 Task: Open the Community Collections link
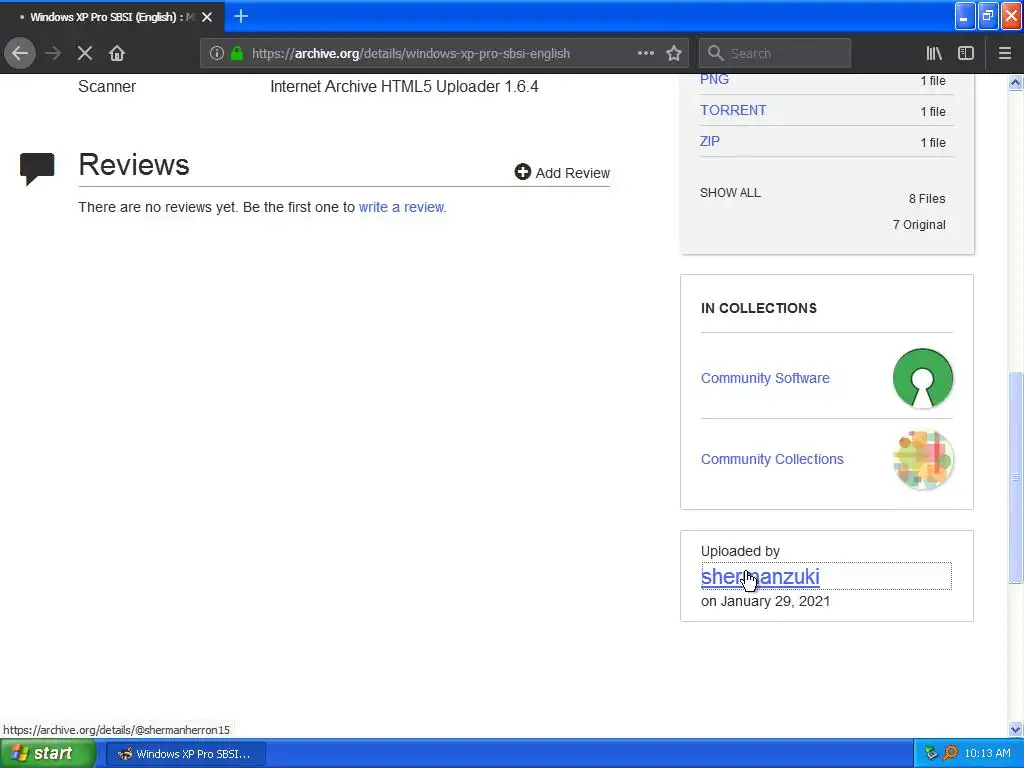pos(772,459)
